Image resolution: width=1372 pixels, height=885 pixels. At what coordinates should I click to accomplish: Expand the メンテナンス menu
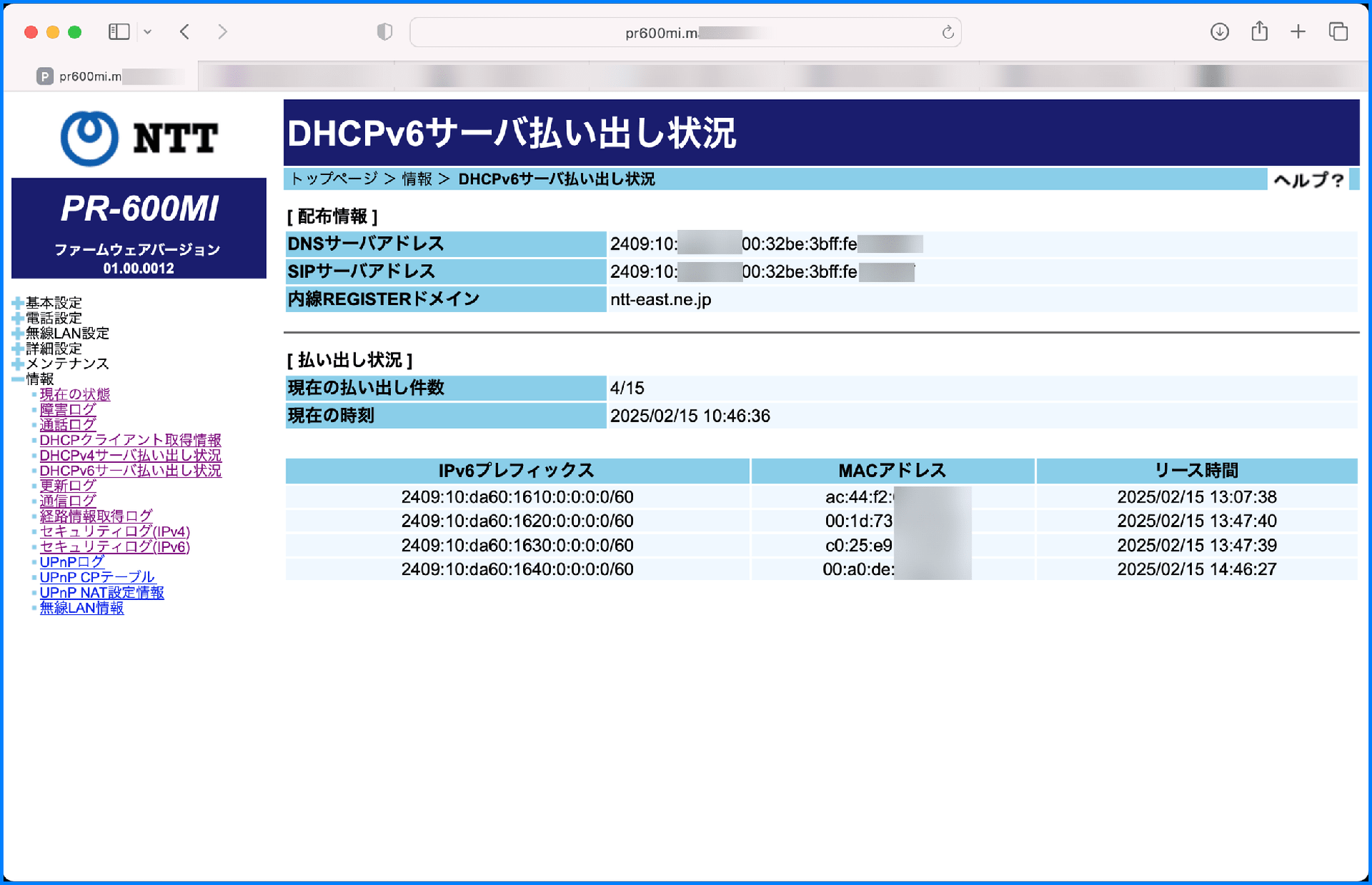pos(61,364)
